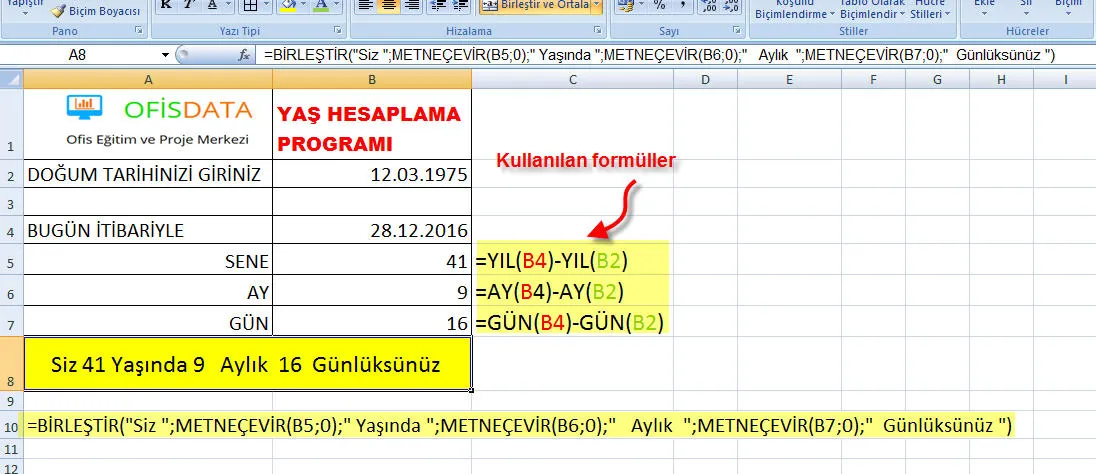Select column B header
This screenshot has height=474, width=1096.
371,79
